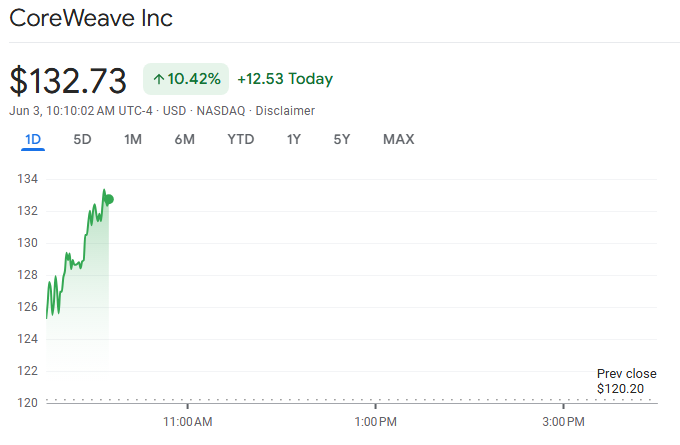
Task: Select the MAX time range
Action: point(398,139)
